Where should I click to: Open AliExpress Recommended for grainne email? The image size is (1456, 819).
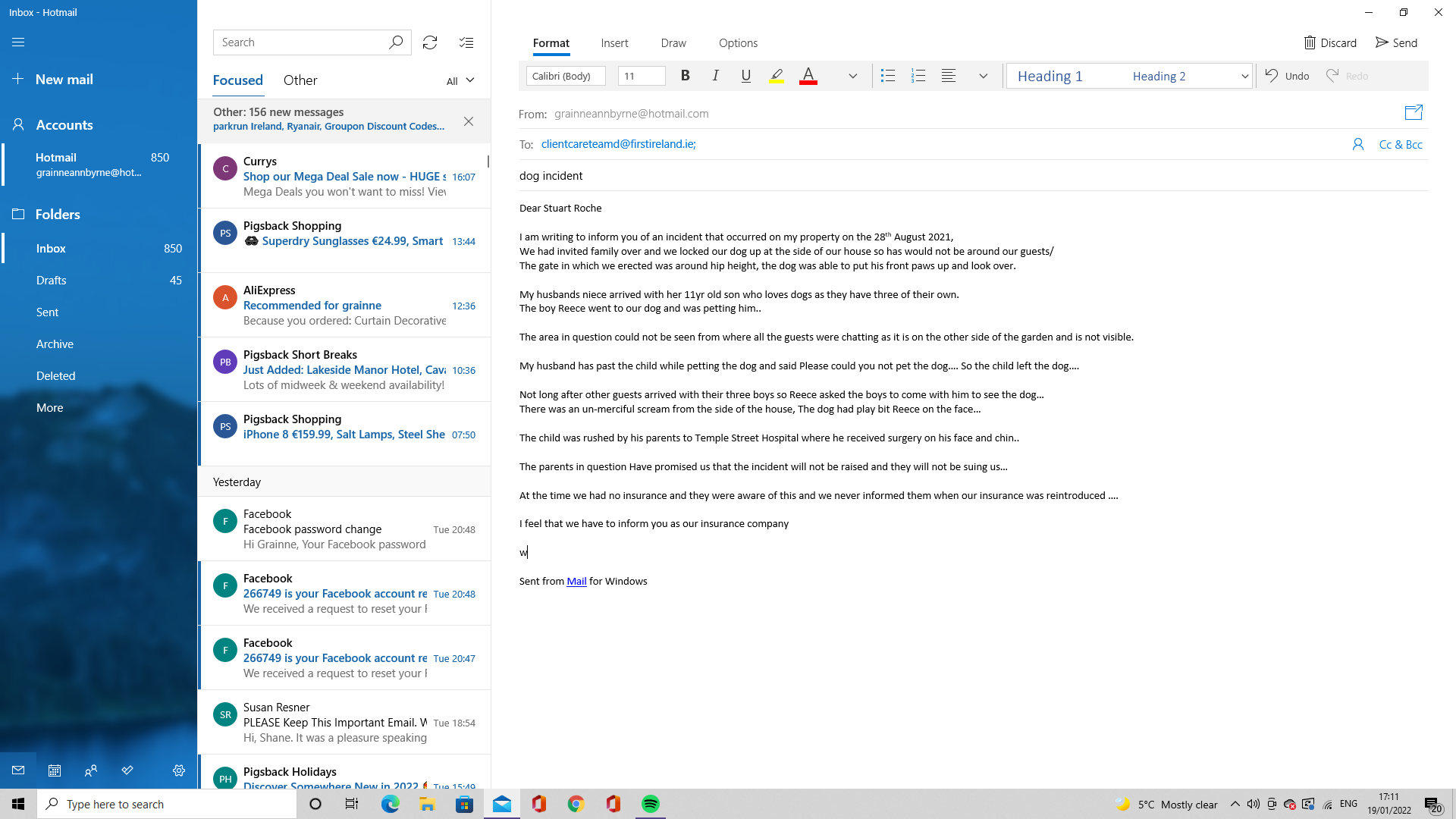[345, 305]
